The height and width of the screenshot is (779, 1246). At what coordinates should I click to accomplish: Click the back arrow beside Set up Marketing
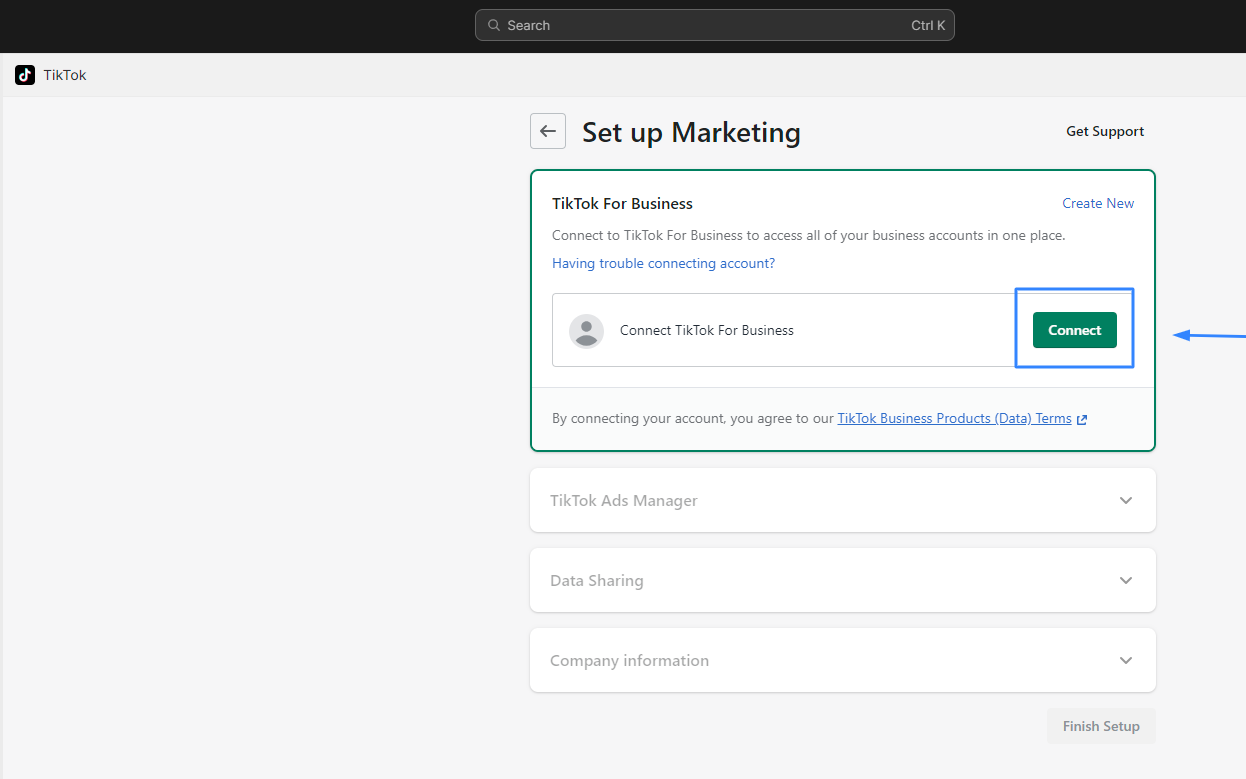(x=548, y=131)
